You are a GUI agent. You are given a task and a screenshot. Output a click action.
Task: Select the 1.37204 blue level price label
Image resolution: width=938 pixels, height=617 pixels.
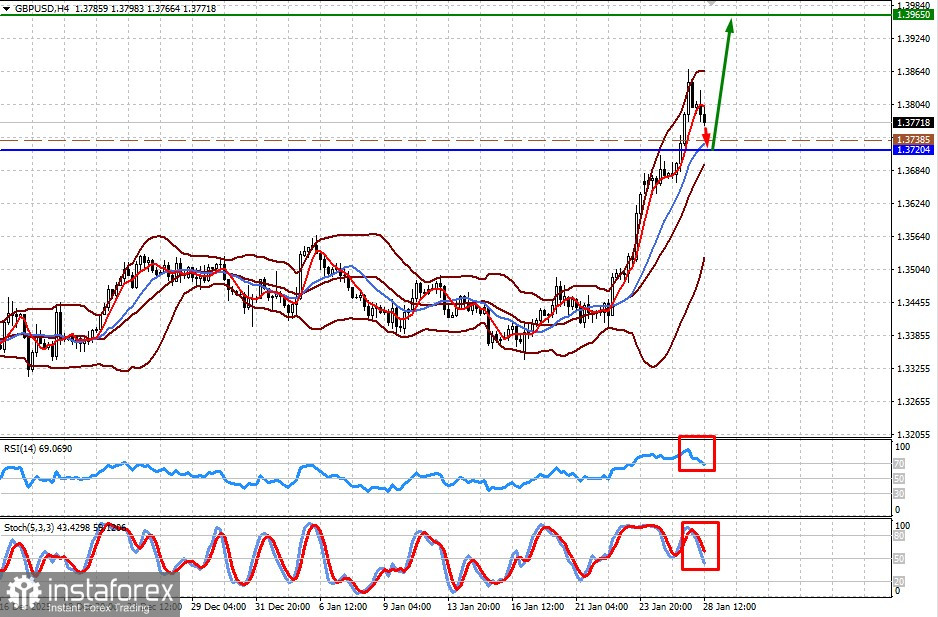click(x=913, y=150)
